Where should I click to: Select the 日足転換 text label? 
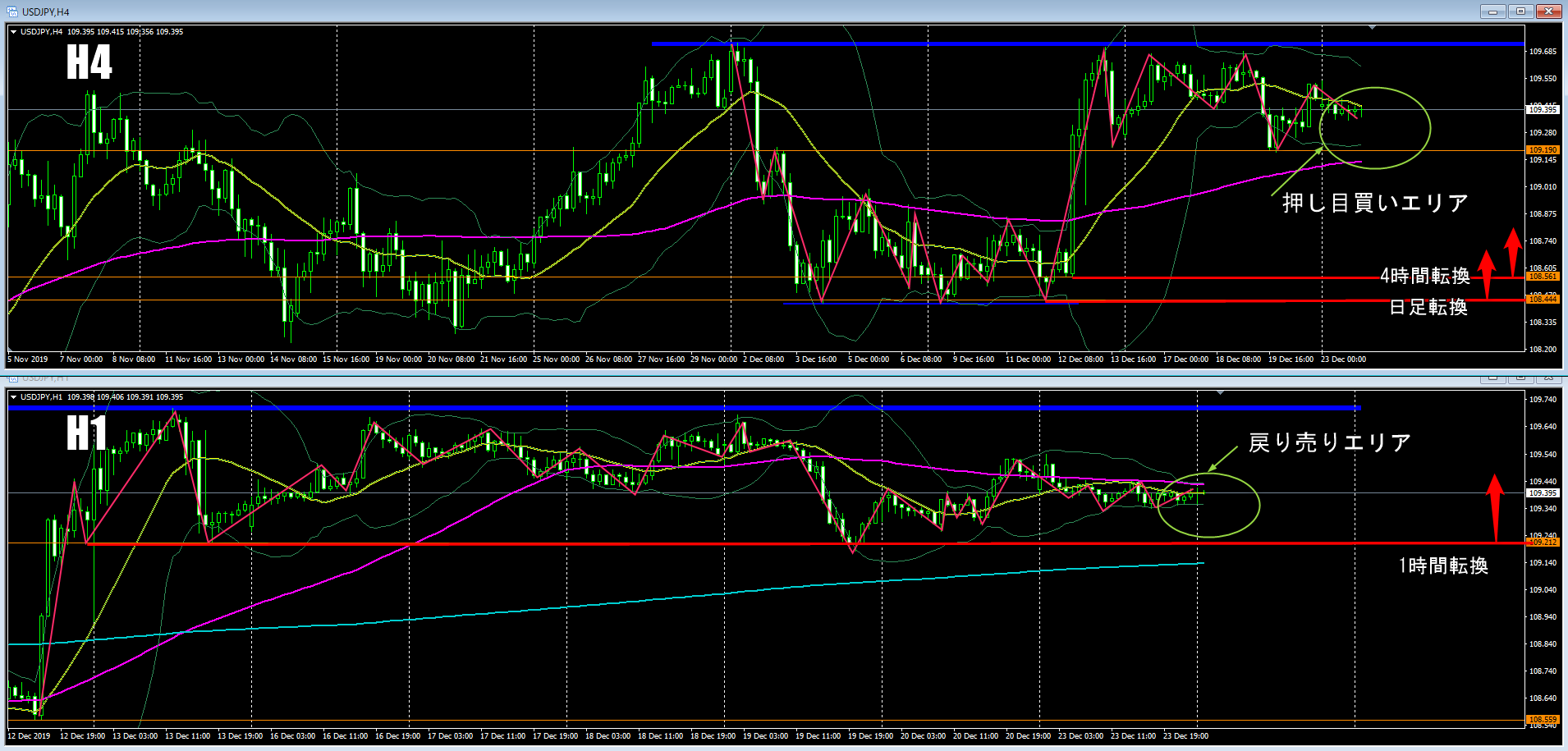point(1428,307)
